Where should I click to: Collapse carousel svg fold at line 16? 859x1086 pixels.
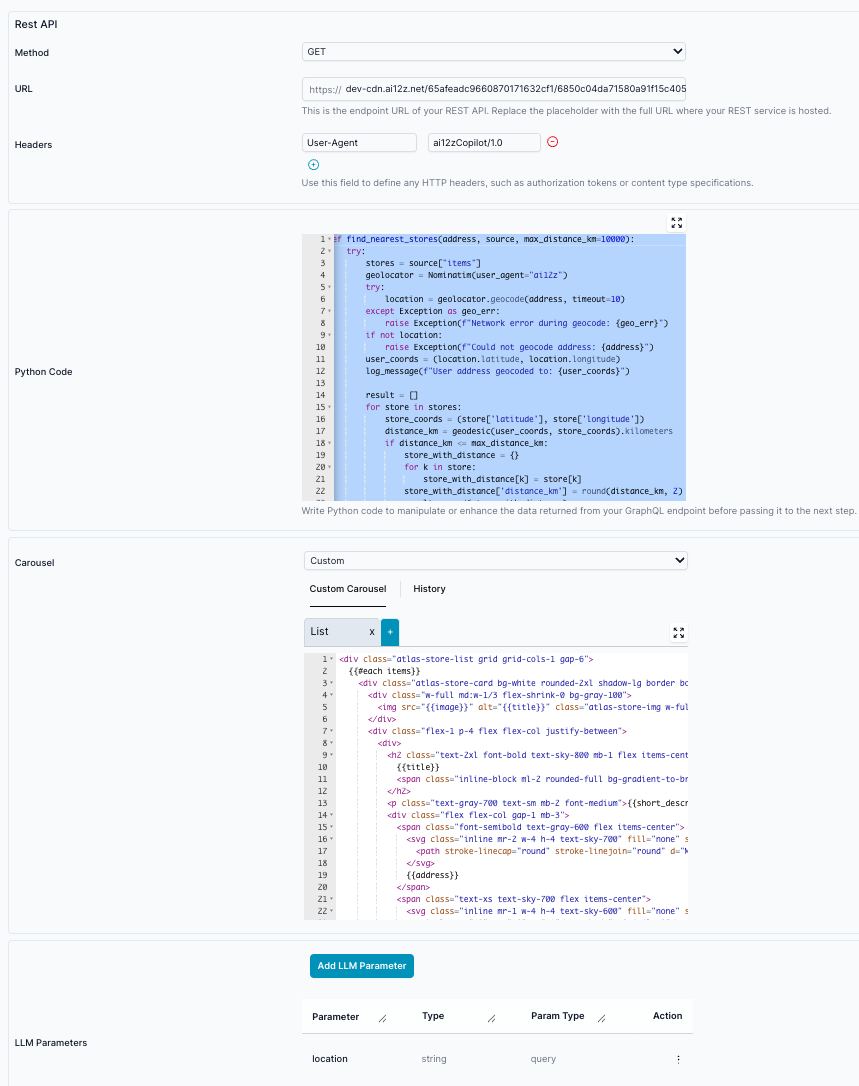coord(331,839)
